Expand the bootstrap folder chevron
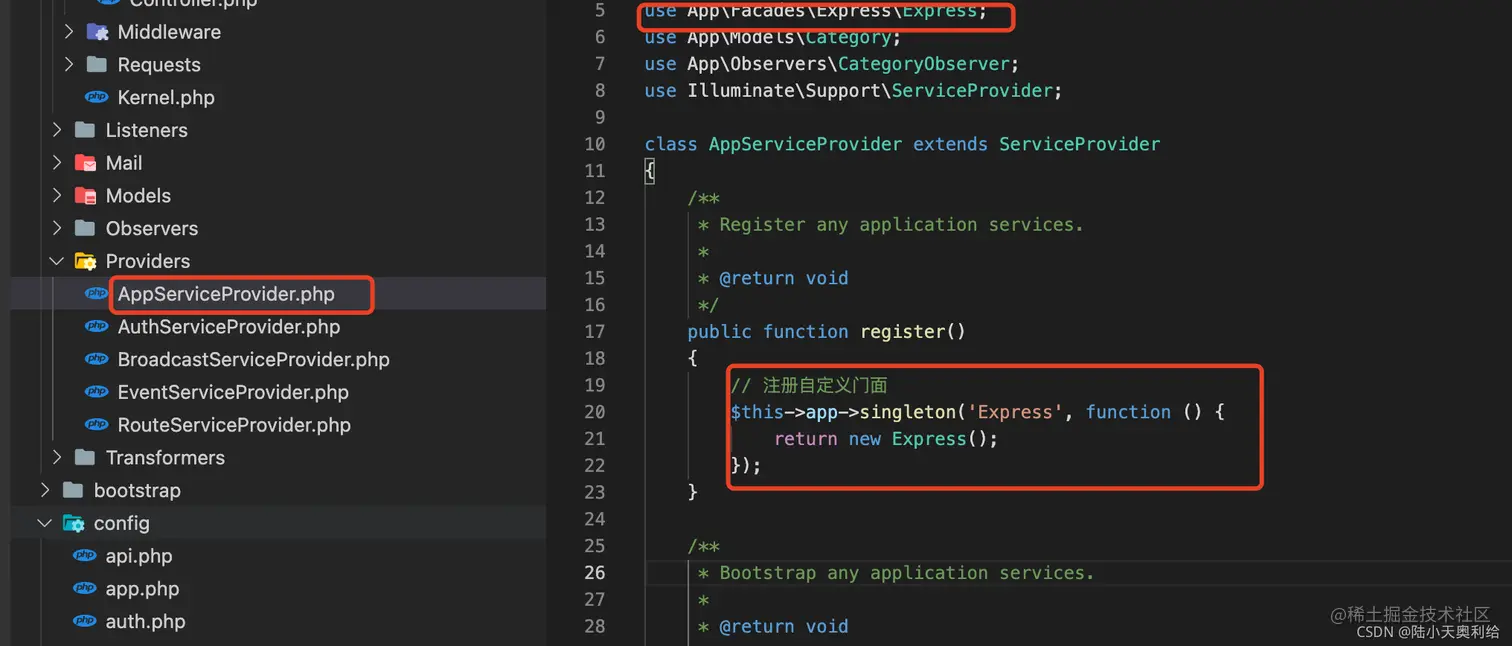Image resolution: width=1512 pixels, height=646 pixels. pos(45,490)
